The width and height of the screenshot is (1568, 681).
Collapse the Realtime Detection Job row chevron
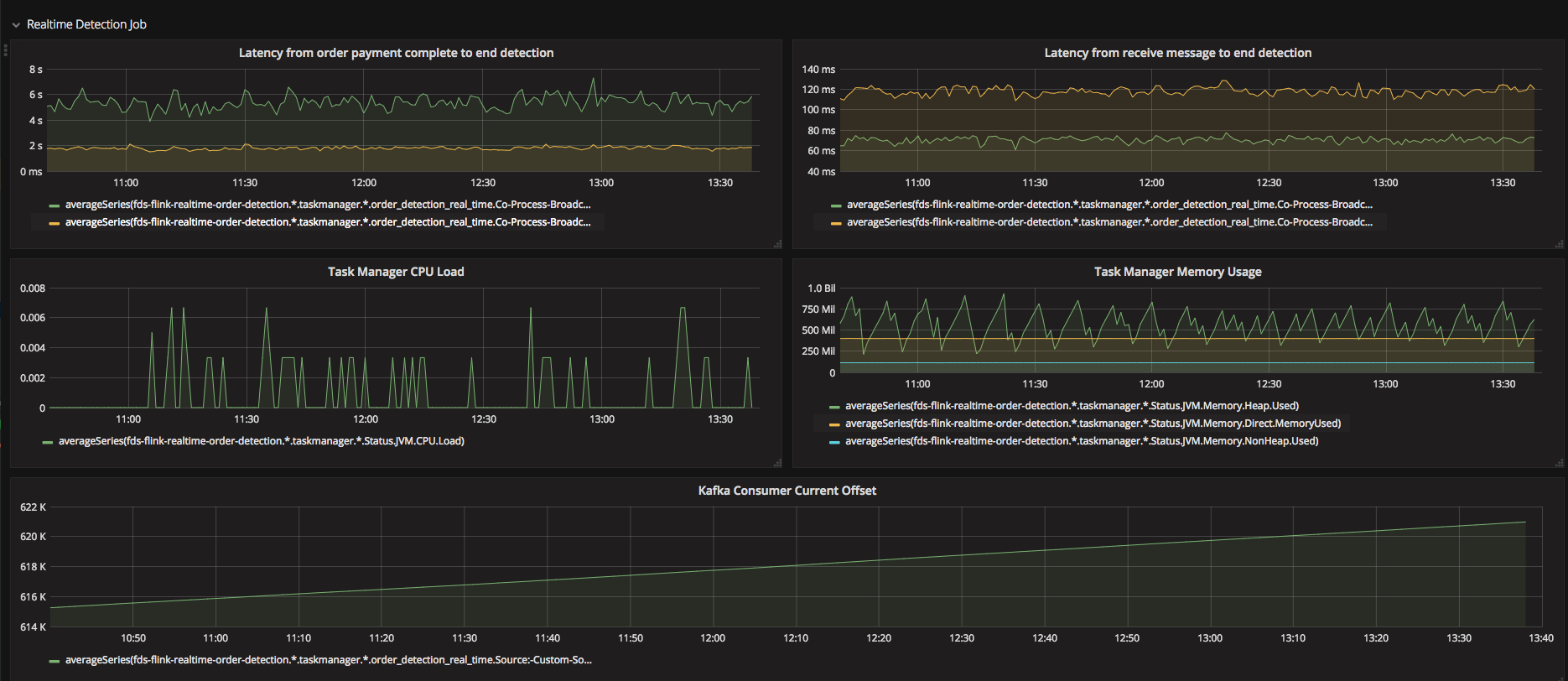tap(16, 25)
